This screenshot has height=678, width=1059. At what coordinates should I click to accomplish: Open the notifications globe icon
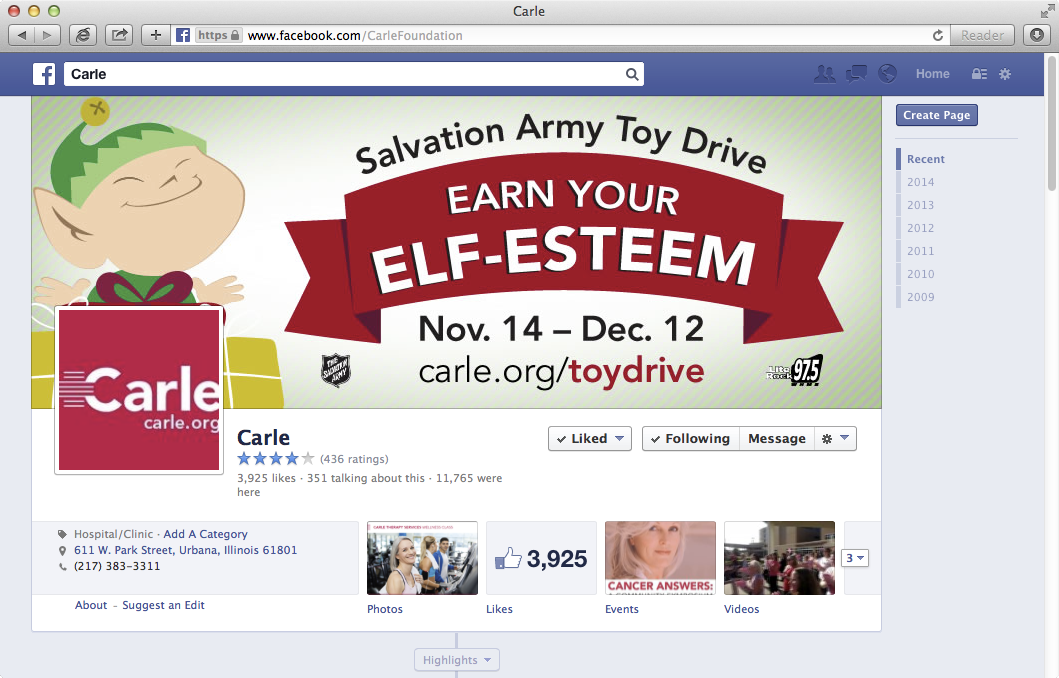(x=887, y=74)
